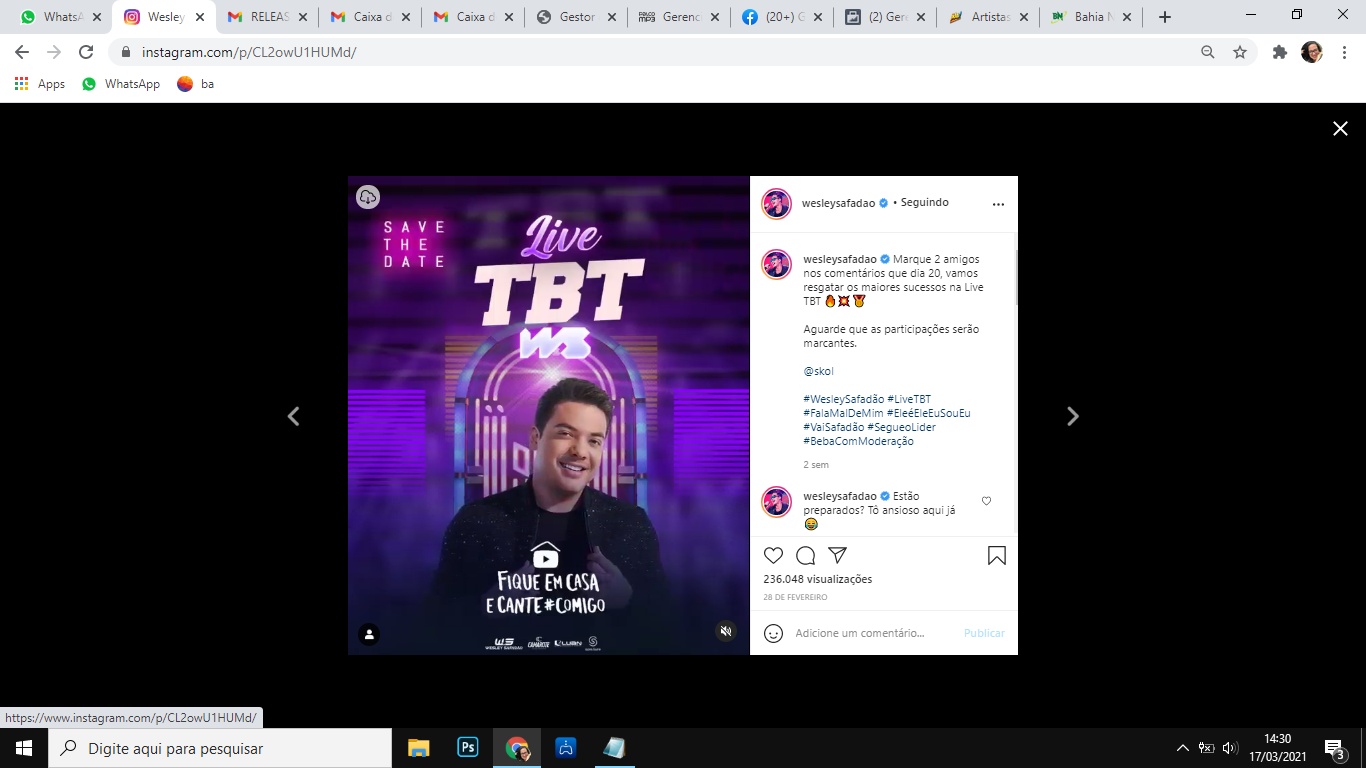Switch to the Bahia browser tab
Viewport: 1366px width, 768px height.
point(1090,17)
